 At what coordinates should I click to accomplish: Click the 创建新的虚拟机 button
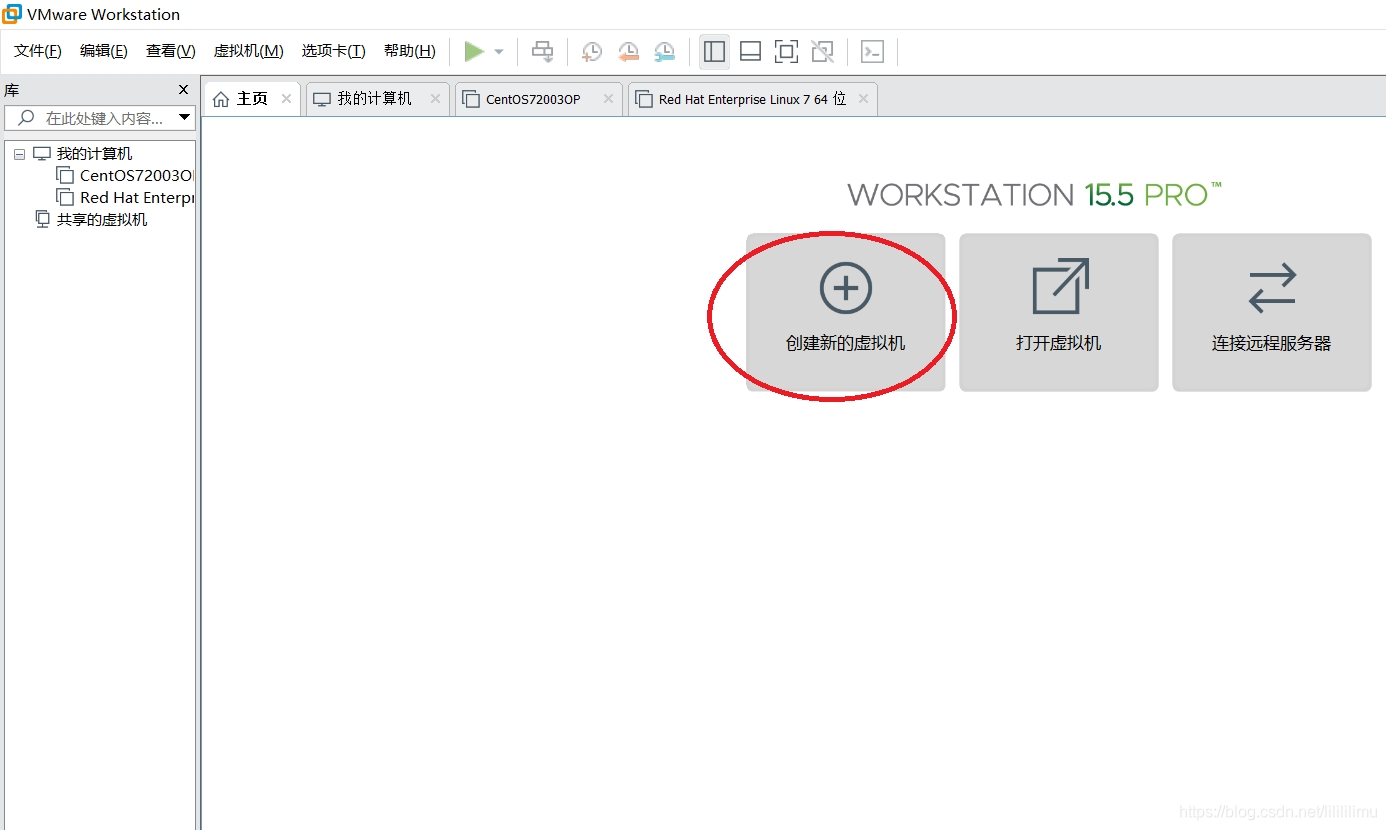846,312
